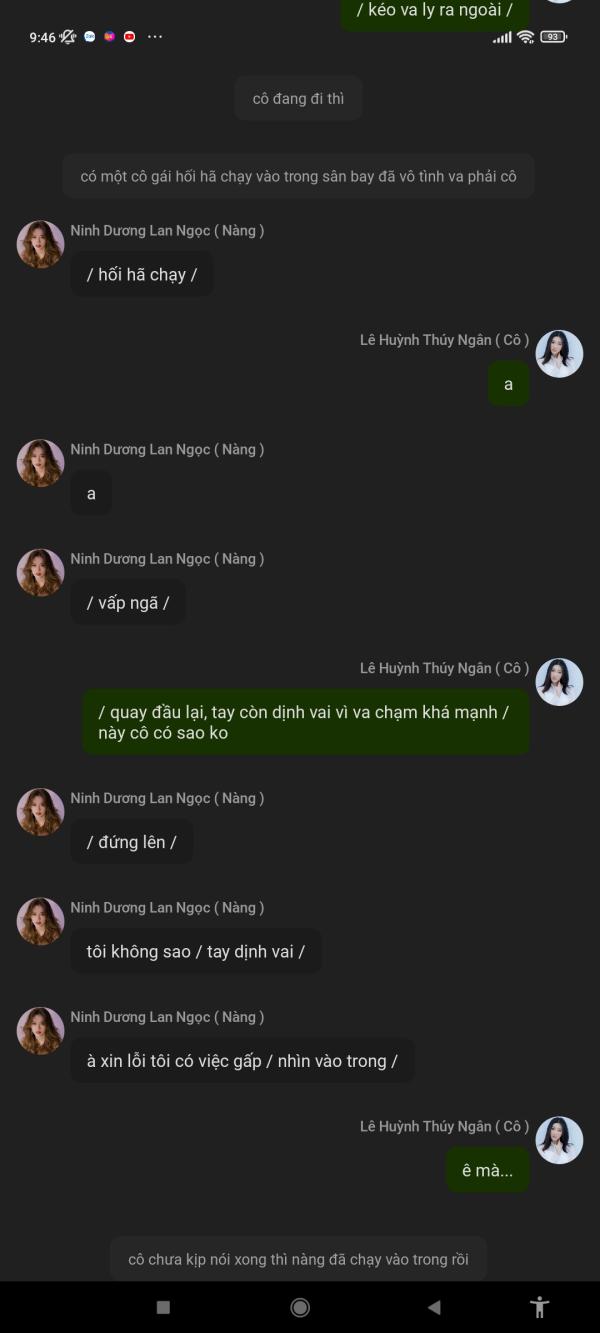Tap the Android back navigation triangle
600x1333 pixels.
pyautogui.click(x=434, y=1307)
